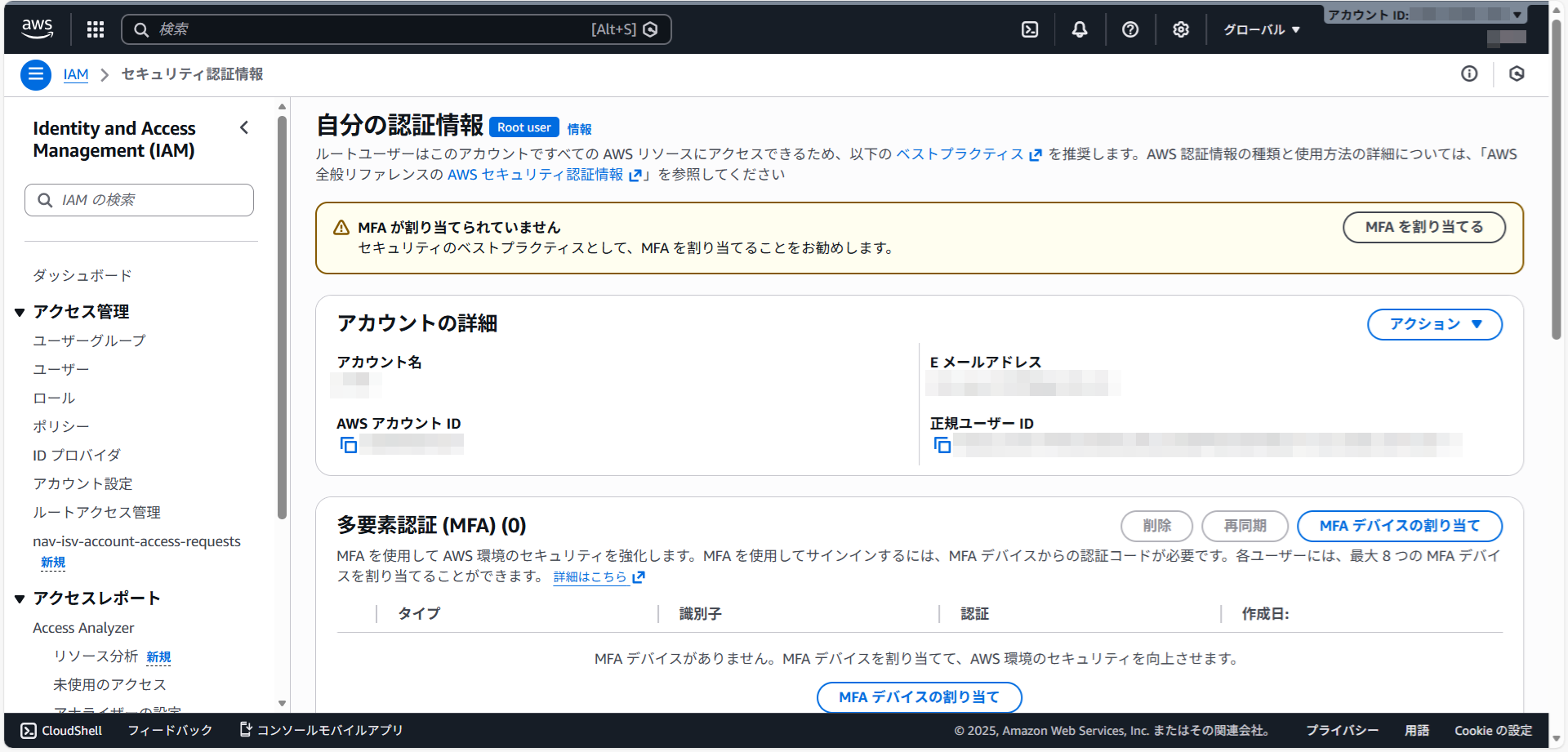The width and height of the screenshot is (1568, 752).
Task: Open the info panel circle icon
Action: [1469, 74]
